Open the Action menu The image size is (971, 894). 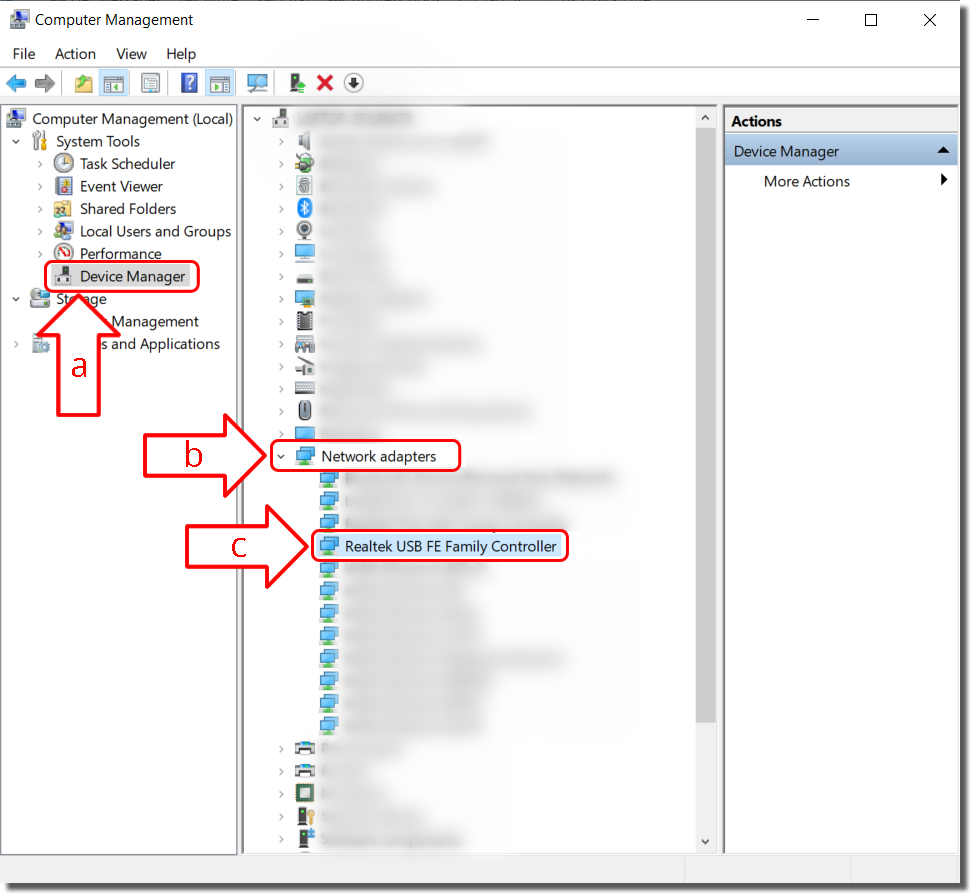tap(75, 54)
